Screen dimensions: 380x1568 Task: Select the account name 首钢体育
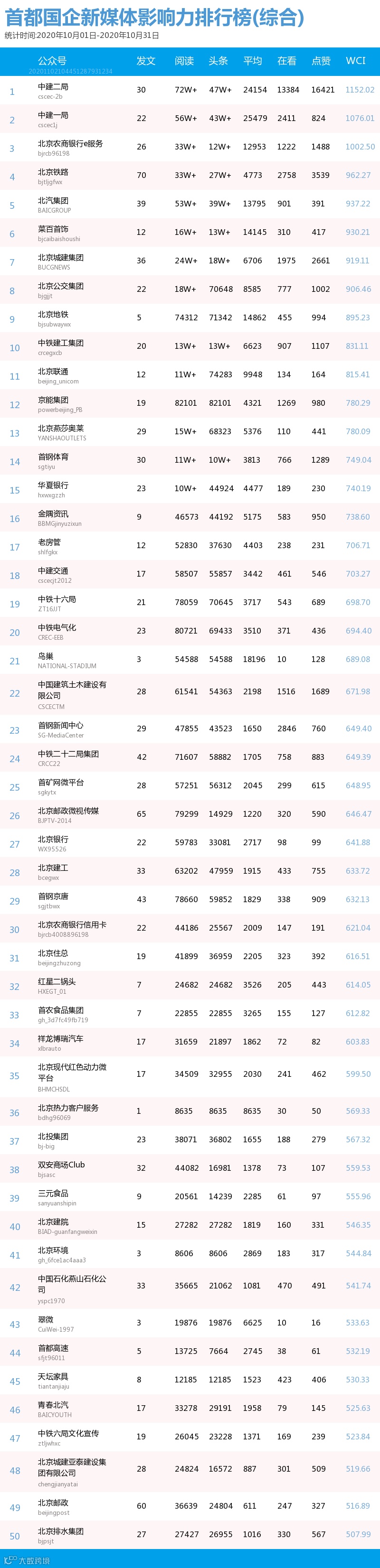tap(53, 457)
